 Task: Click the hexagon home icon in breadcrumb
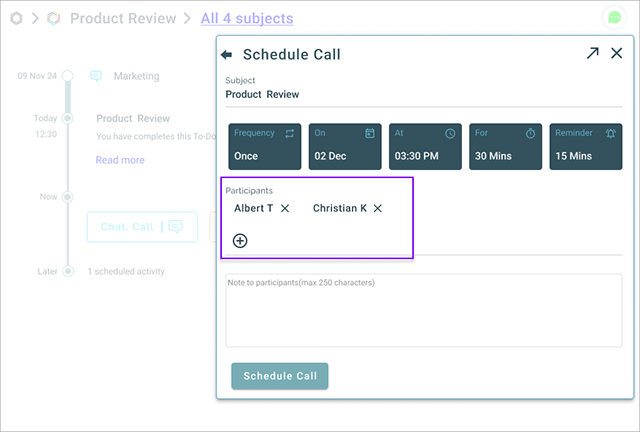click(16, 18)
